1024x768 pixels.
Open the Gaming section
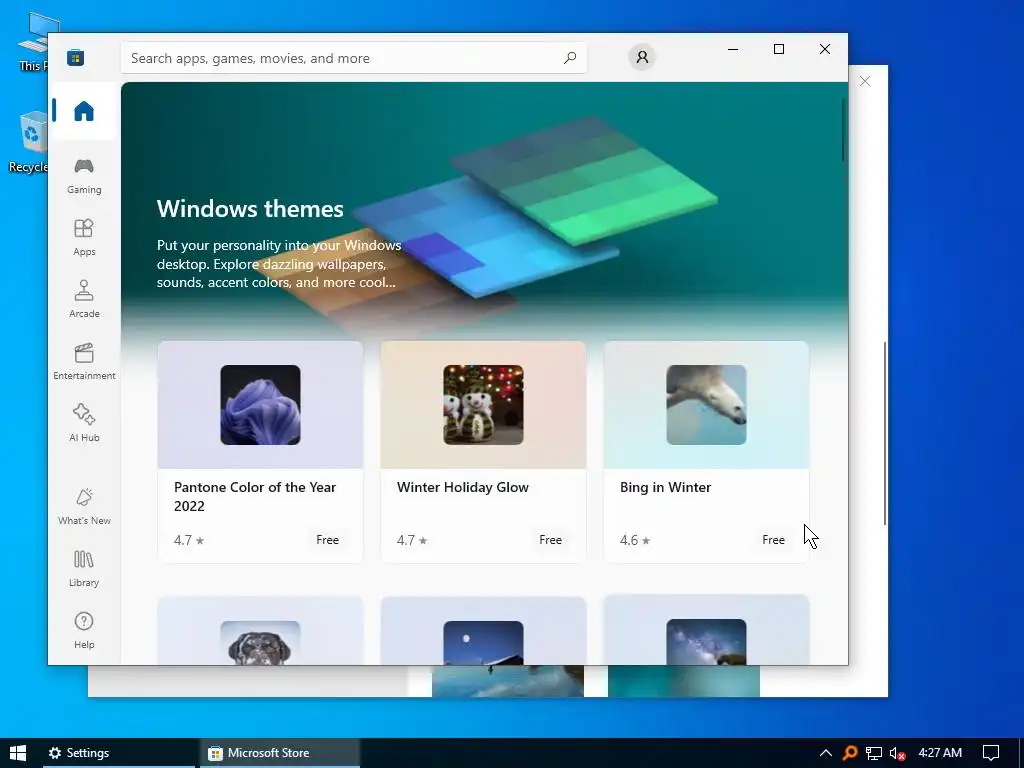click(84, 176)
